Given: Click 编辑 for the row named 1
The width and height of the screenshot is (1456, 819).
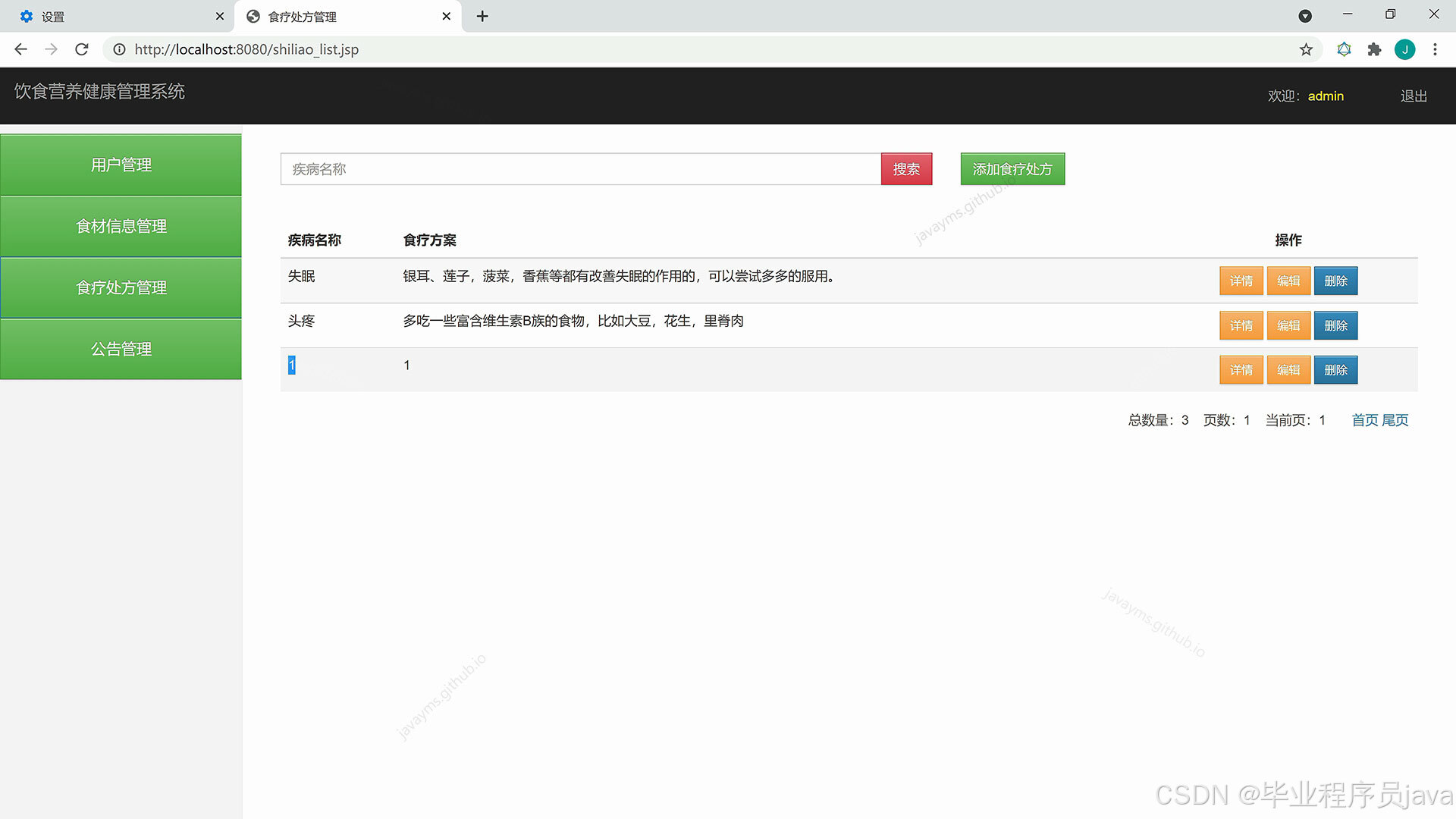Looking at the screenshot, I should point(1288,370).
